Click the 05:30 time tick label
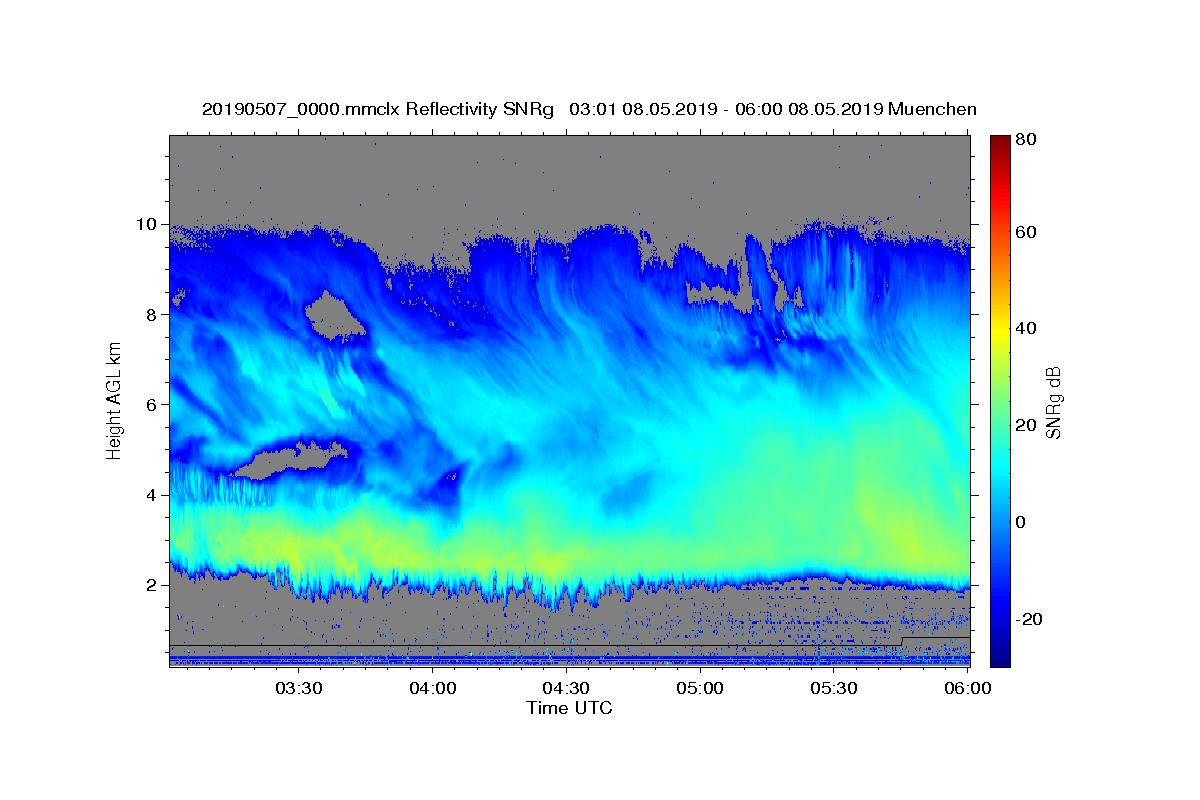Image resolution: width=1200 pixels, height=800 pixels. point(834,689)
